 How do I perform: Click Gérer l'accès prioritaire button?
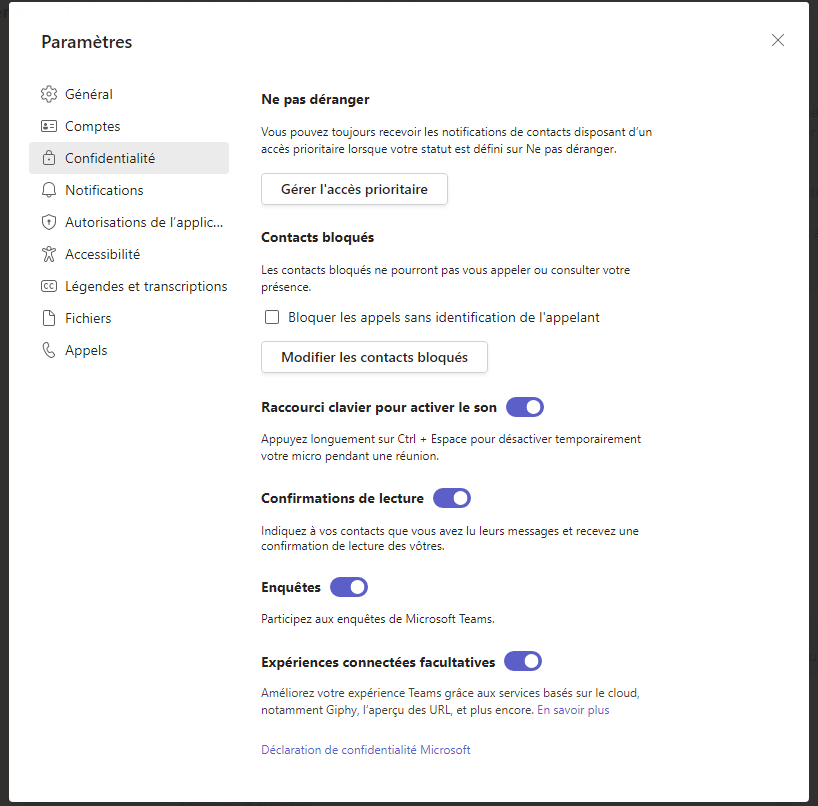click(x=354, y=189)
